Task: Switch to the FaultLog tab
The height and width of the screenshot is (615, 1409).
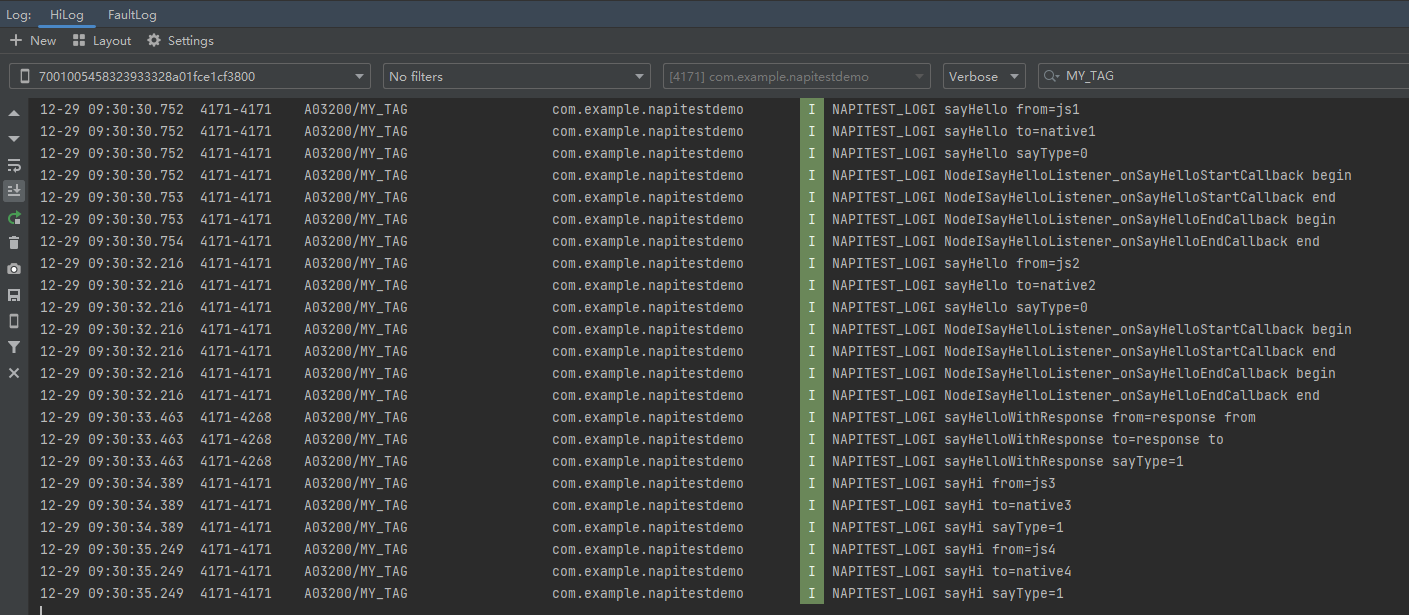Action: 132,15
